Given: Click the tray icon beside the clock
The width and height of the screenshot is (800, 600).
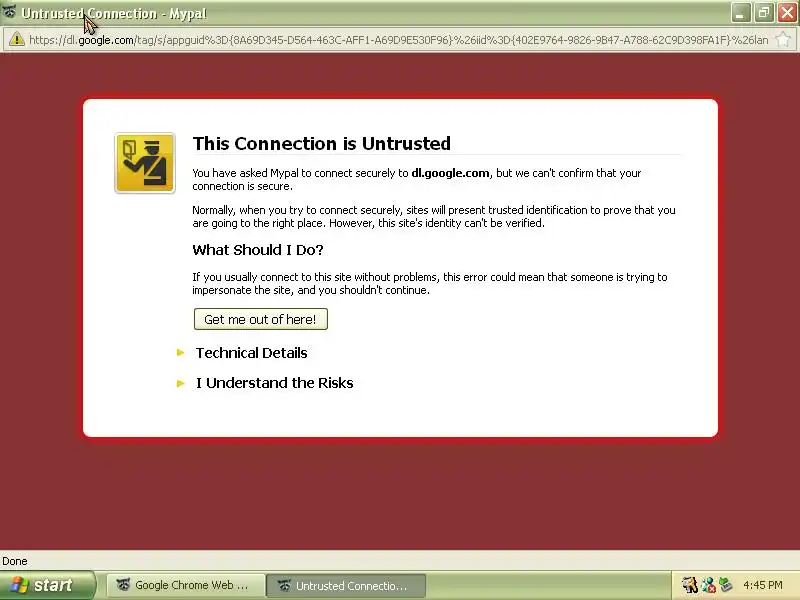Looking at the screenshot, I should point(726,585).
